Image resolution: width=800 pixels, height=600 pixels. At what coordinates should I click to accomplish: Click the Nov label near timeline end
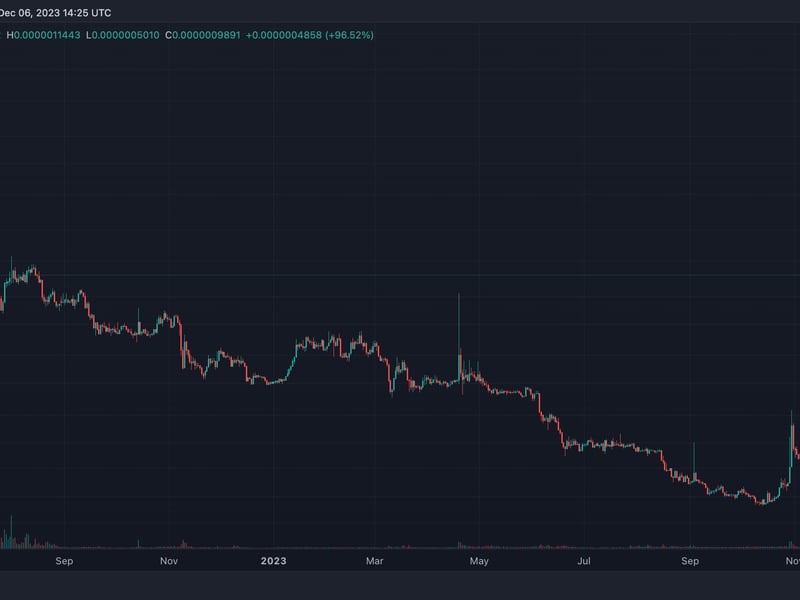pos(790,561)
